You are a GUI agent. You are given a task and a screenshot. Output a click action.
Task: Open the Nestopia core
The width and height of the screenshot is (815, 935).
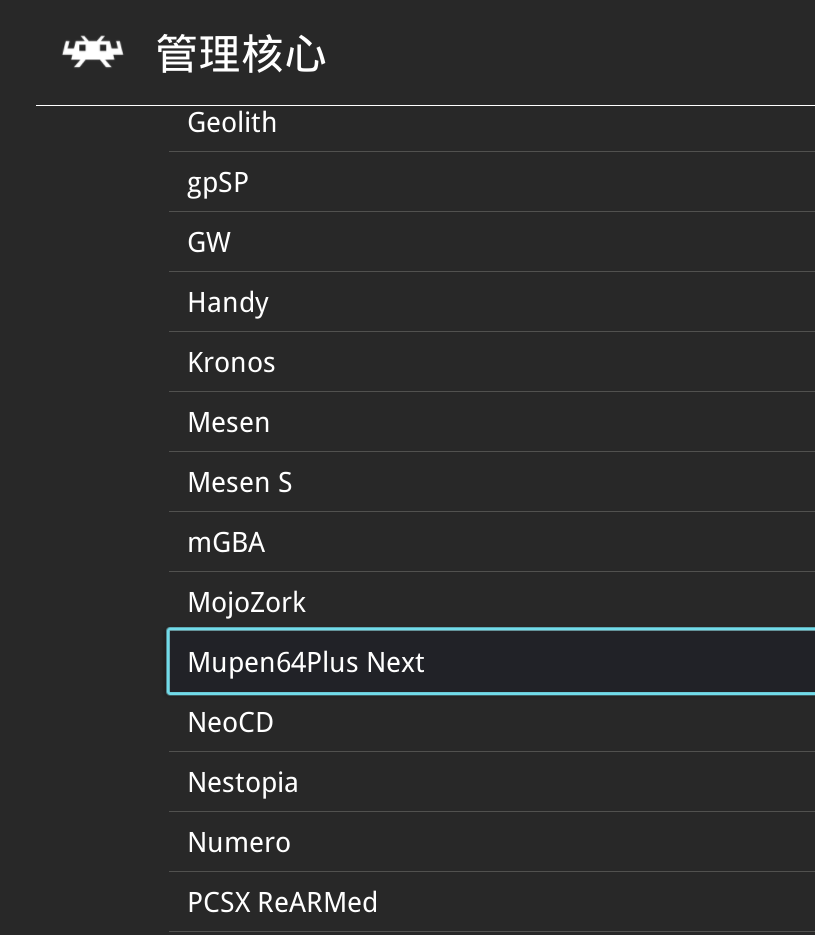(x=243, y=783)
